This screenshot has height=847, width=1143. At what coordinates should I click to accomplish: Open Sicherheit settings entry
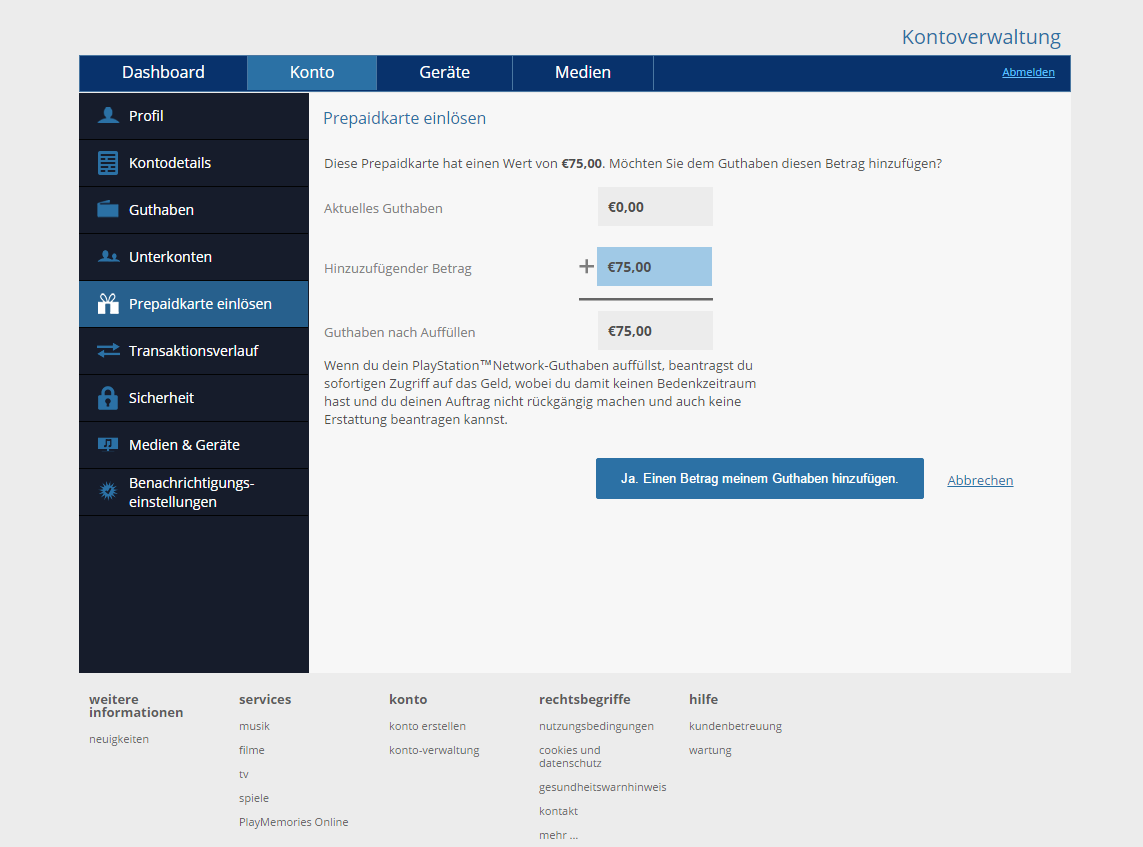(x=194, y=398)
